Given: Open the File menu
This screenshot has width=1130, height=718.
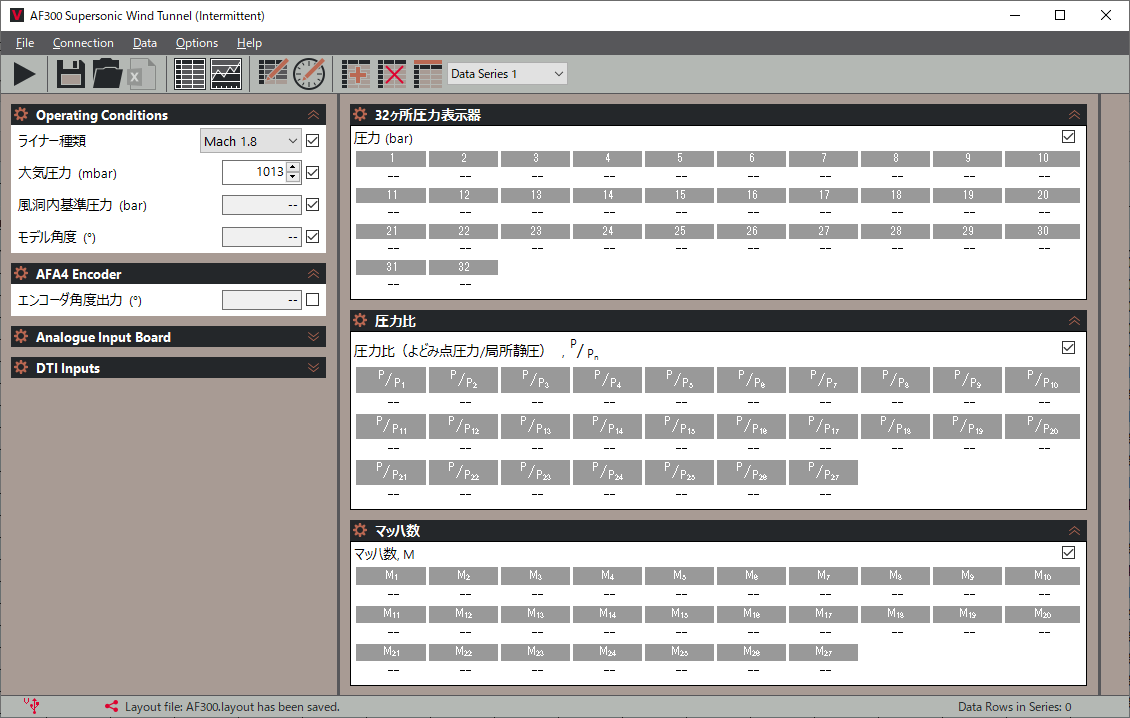Looking at the screenshot, I should 25,43.
